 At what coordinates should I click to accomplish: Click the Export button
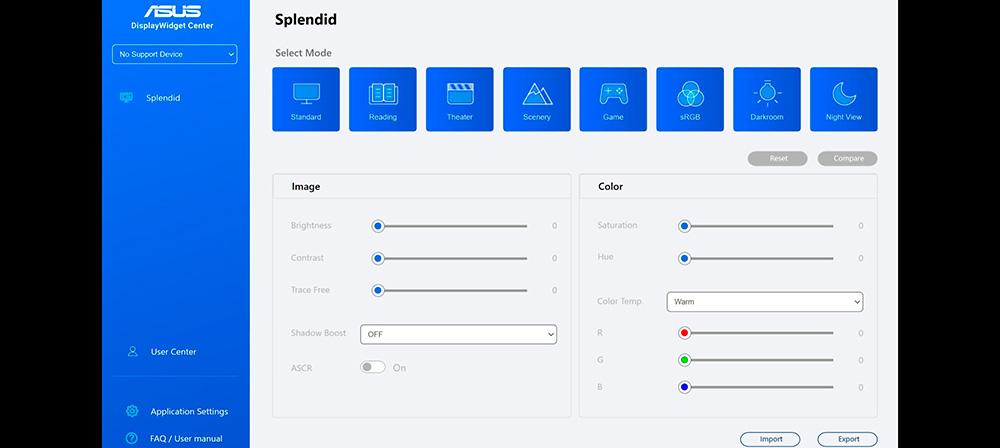pyautogui.click(x=848, y=439)
